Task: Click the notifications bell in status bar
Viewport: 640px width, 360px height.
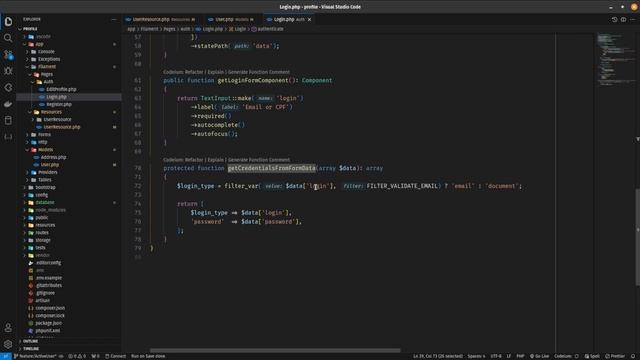Action: [633, 356]
